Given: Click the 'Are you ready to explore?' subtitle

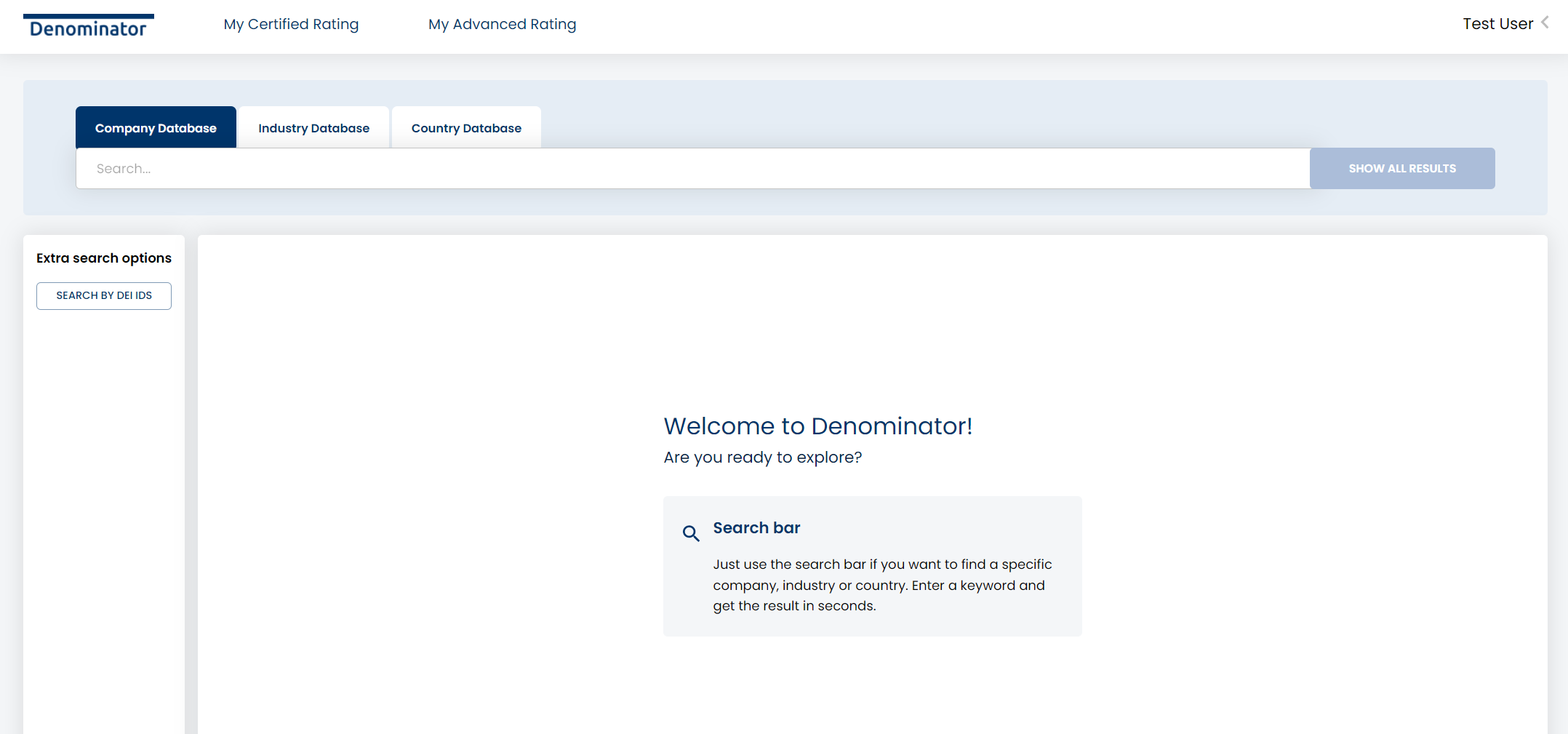Looking at the screenshot, I should coord(762,458).
